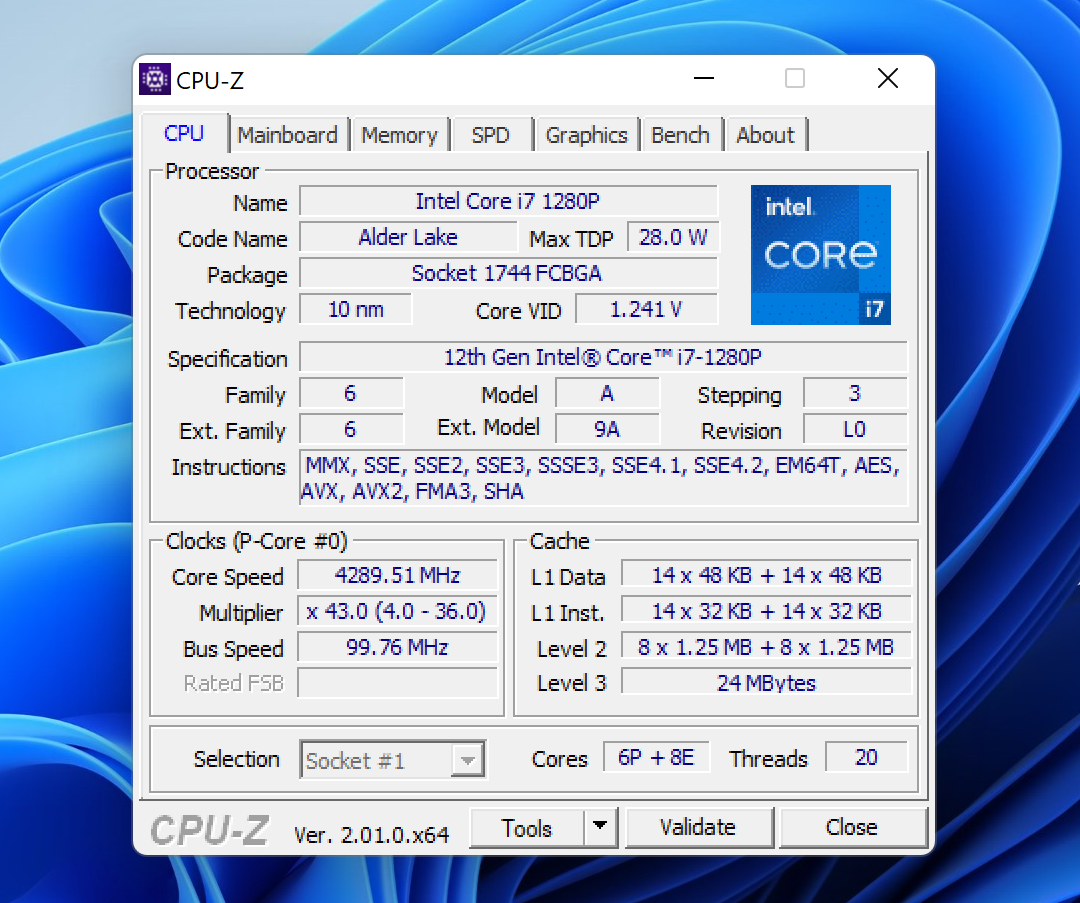Click the Level 2 cache value
The height and width of the screenshot is (903, 1080).
tap(767, 647)
